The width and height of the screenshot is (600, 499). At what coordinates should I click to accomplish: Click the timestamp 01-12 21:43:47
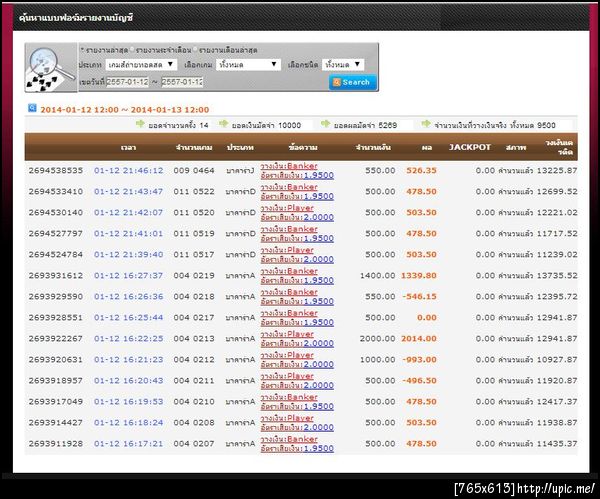129,192
